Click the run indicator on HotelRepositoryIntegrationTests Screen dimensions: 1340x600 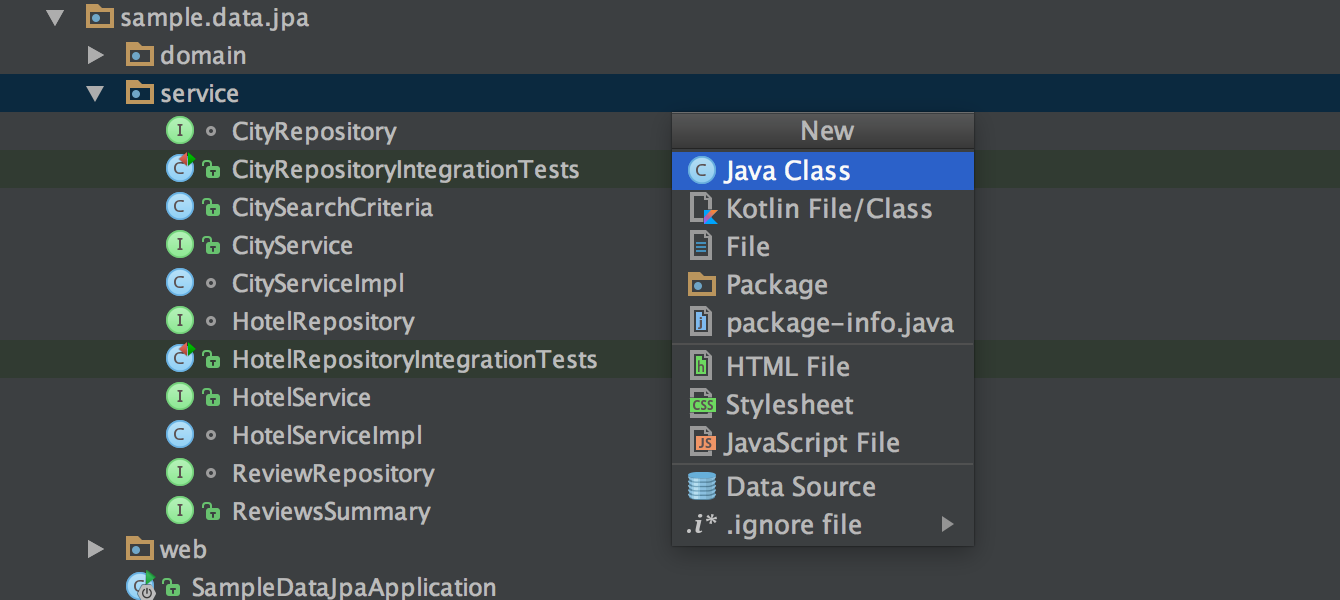click(190, 351)
